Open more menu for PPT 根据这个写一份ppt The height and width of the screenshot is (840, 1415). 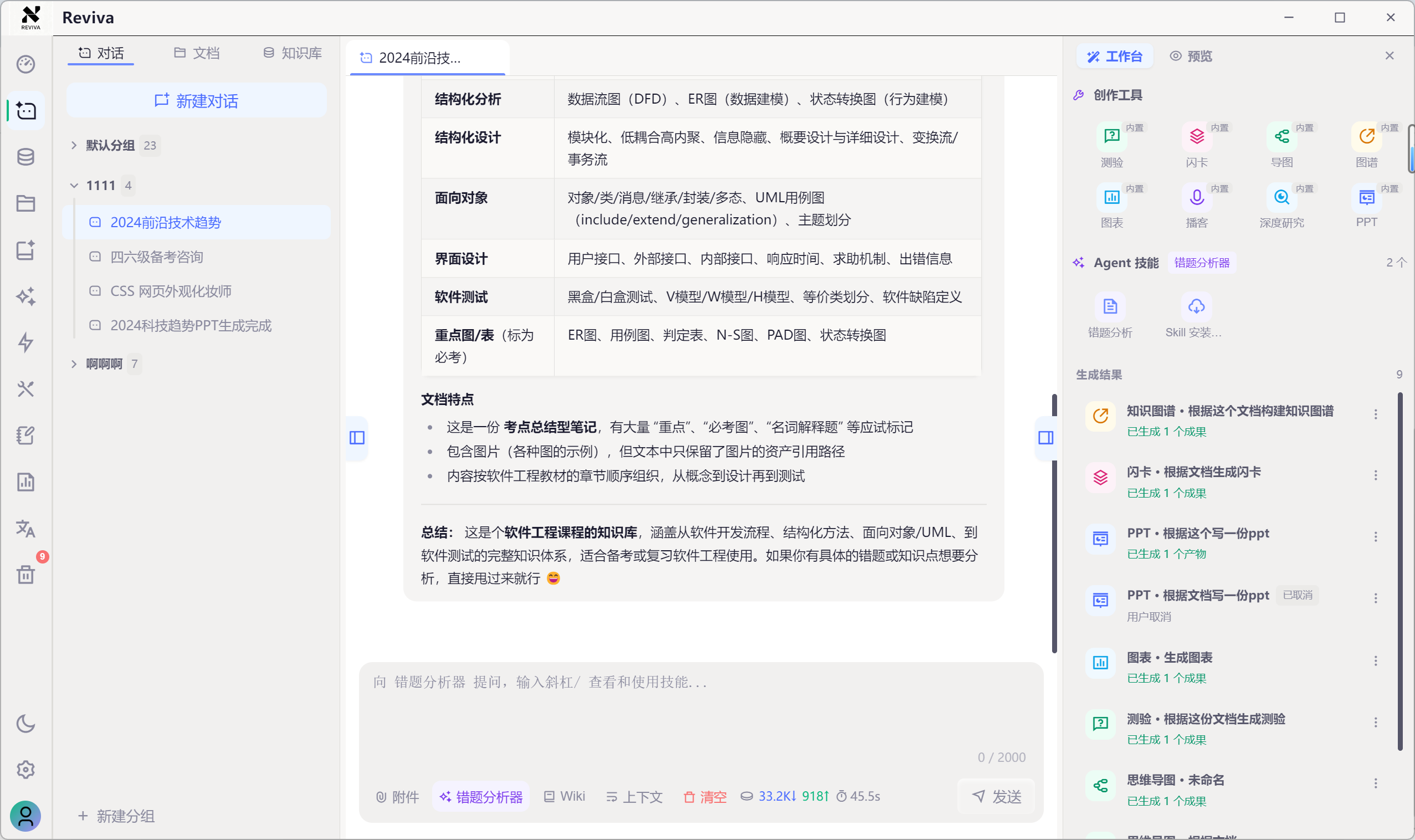[1375, 536]
